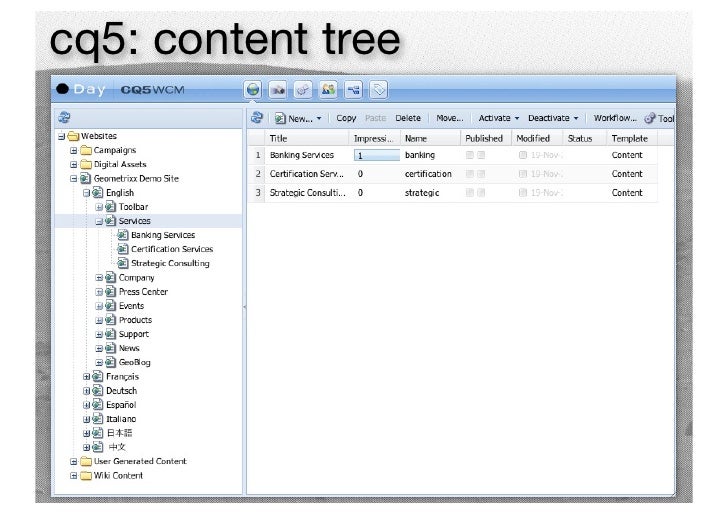Select the News page in tree

click(x=129, y=348)
